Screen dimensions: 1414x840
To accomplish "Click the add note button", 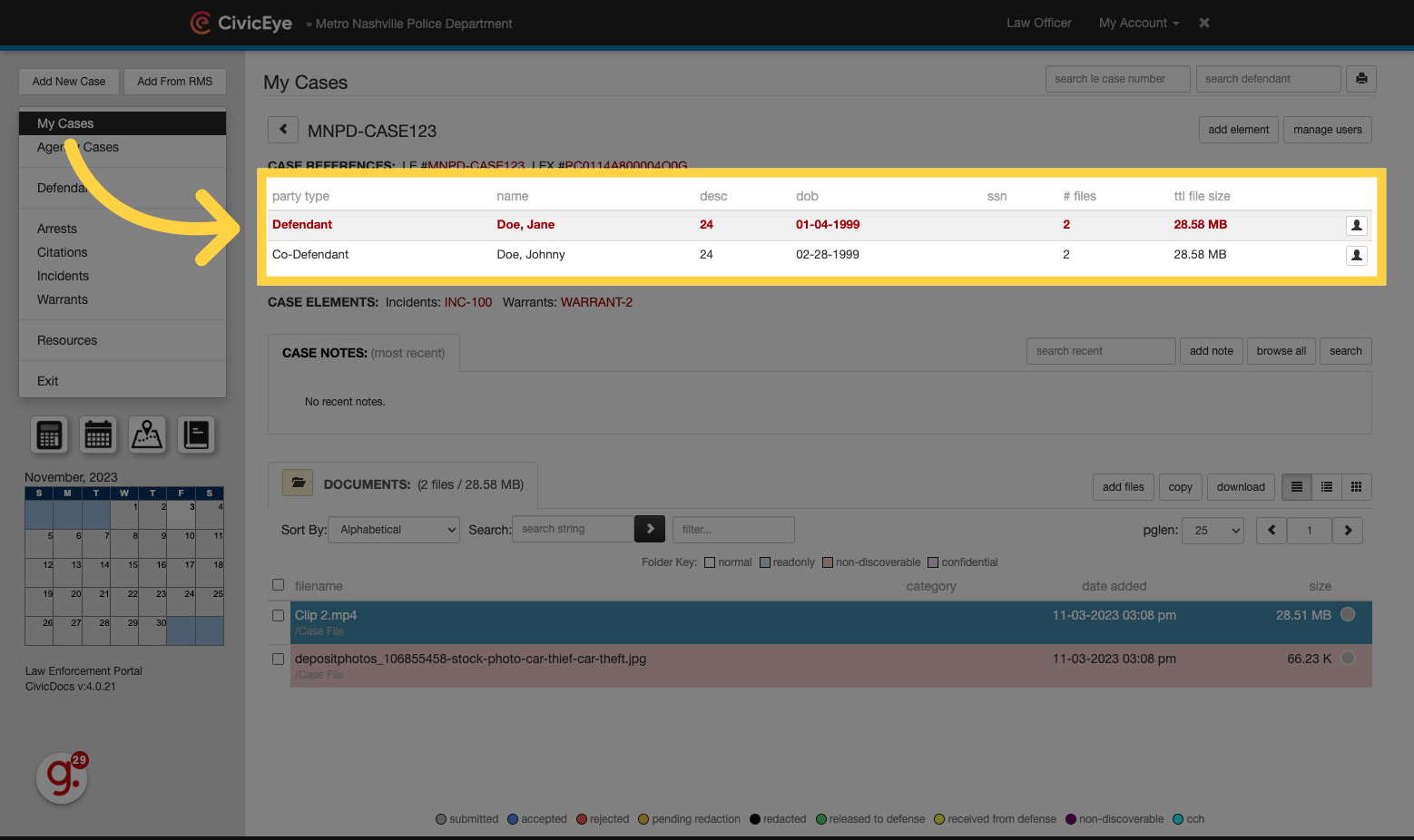I will 1212,351.
